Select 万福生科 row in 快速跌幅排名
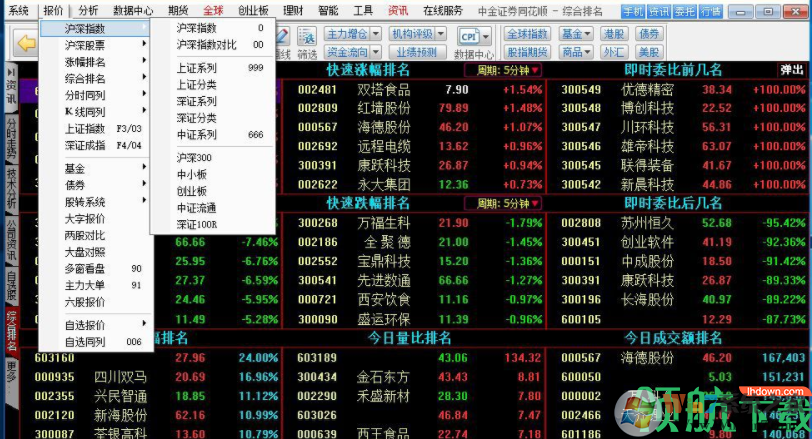The height and width of the screenshot is (439, 812). 413,223
